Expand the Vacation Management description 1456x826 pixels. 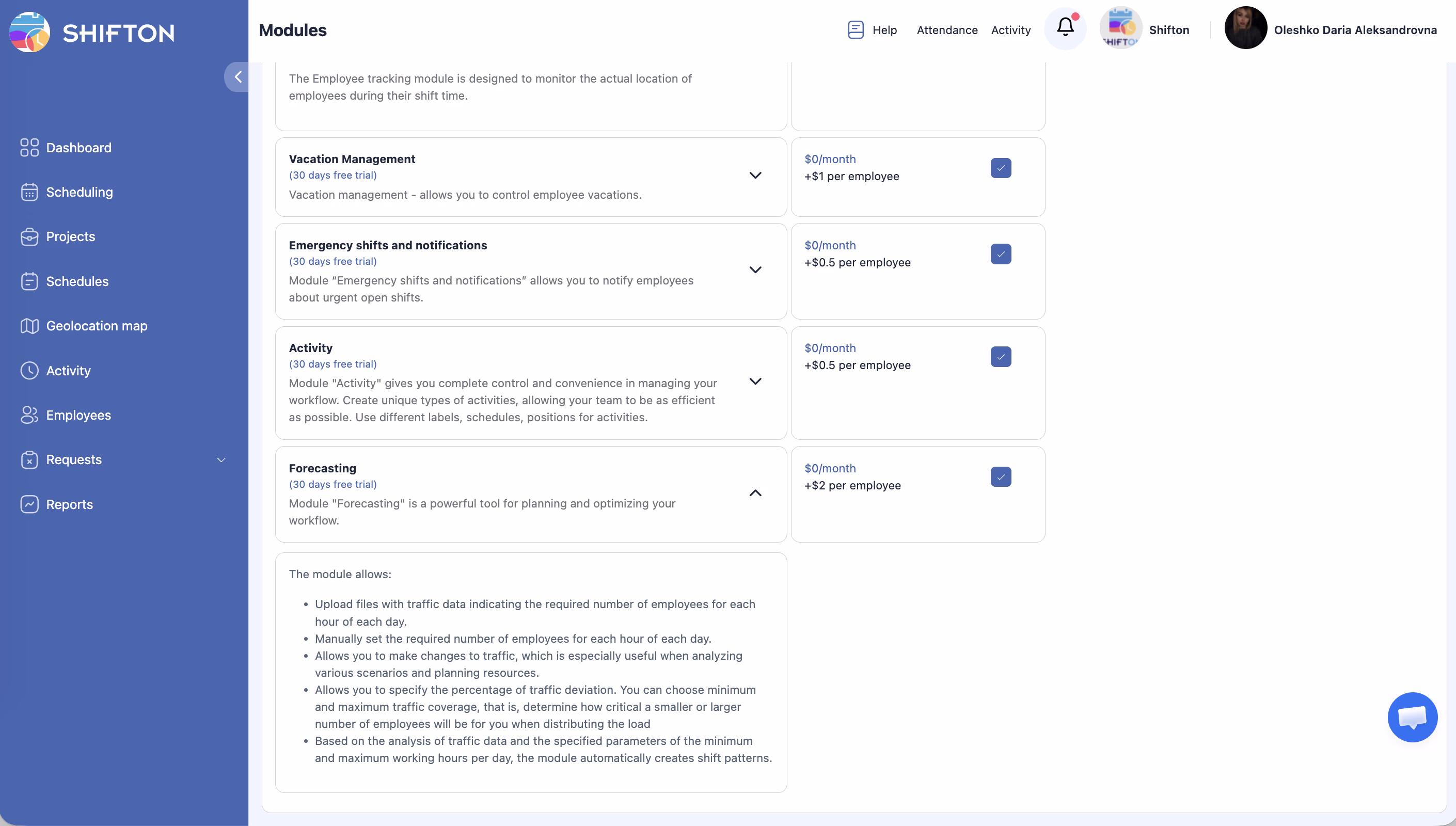755,176
